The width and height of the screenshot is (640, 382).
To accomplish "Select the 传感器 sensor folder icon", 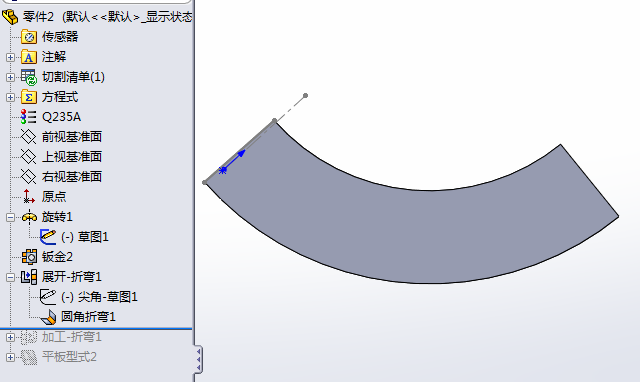I will [x=29, y=37].
